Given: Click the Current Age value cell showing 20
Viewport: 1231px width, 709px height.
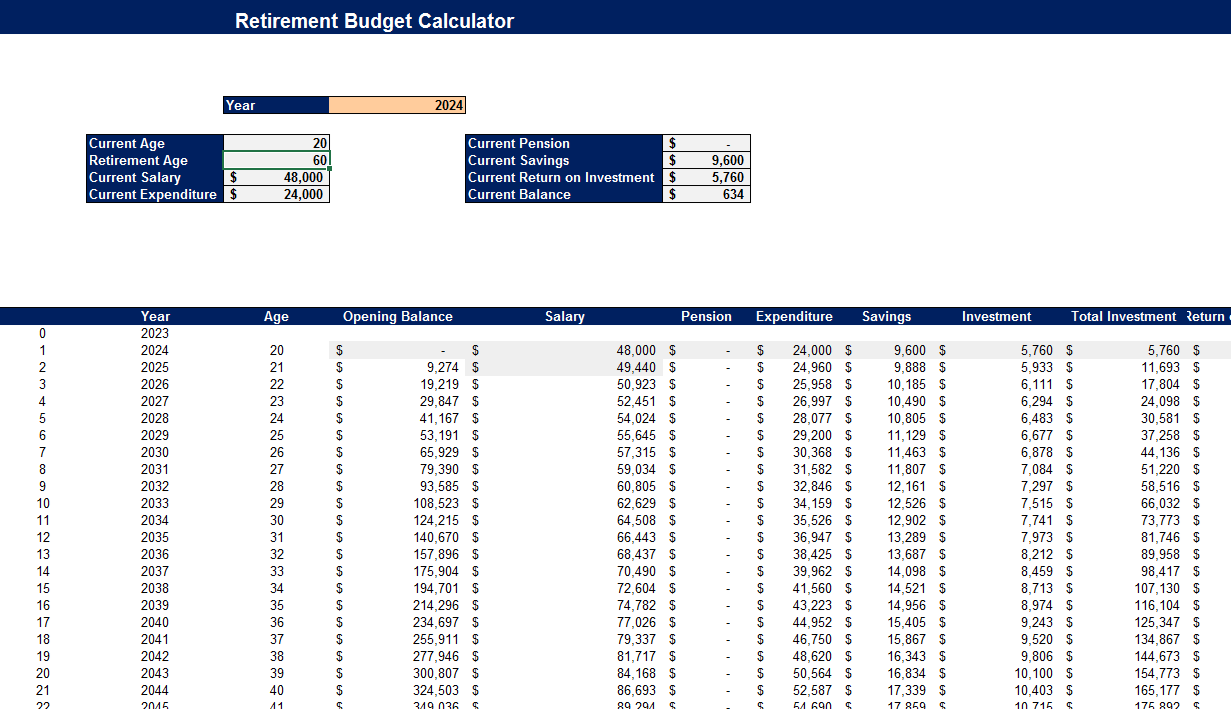Looking at the screenshot, I should [277, 143].
